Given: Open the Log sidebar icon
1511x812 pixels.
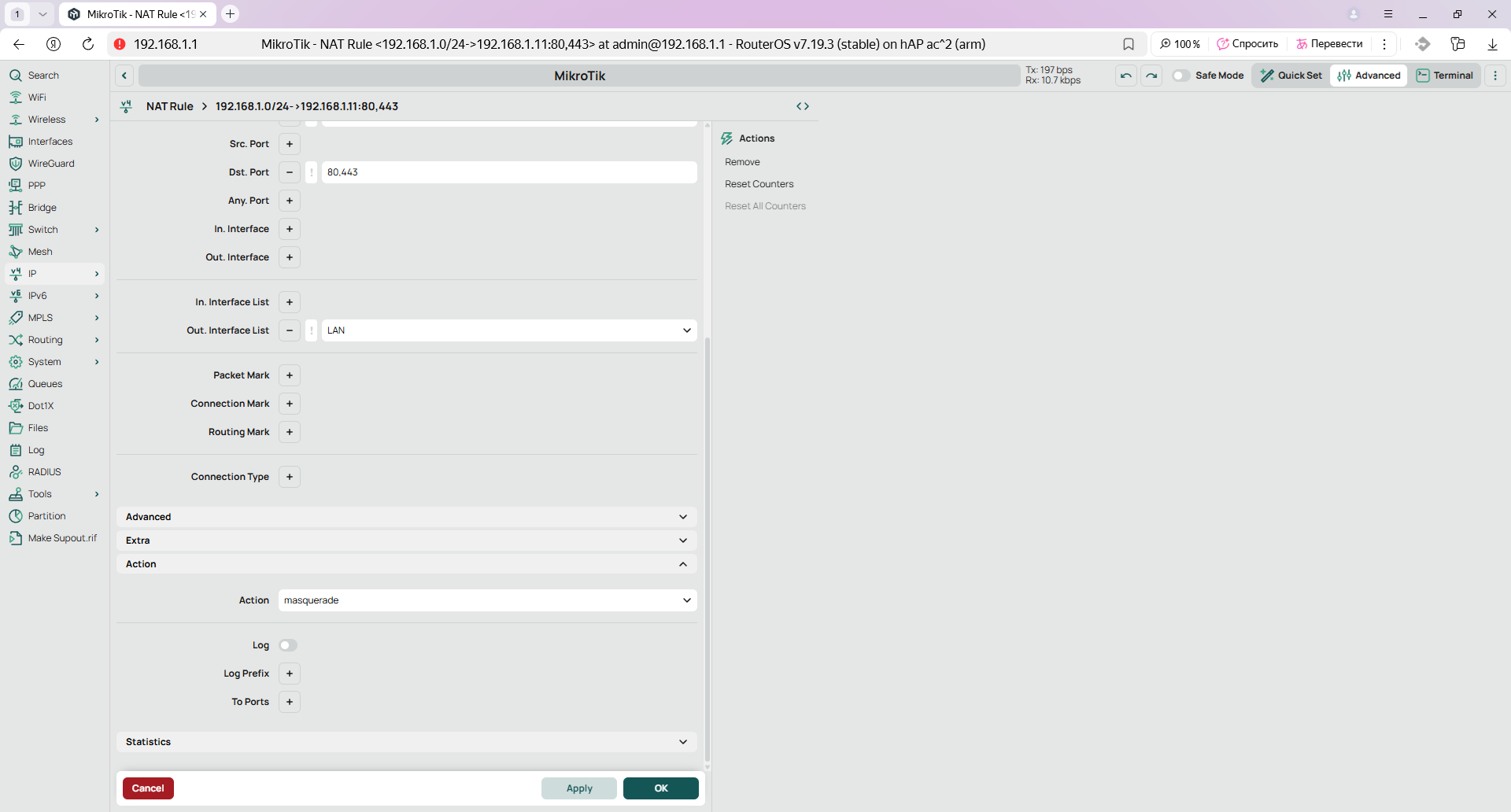Looking at the screenshot, I should point(15,450).
